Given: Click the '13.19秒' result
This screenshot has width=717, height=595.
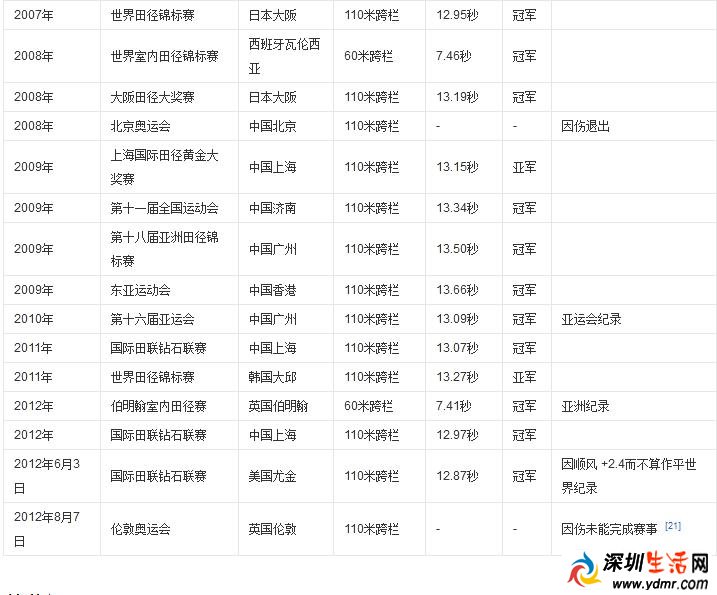Looking at the screenshot, I should pyautogui.click(x=457, y=97).
